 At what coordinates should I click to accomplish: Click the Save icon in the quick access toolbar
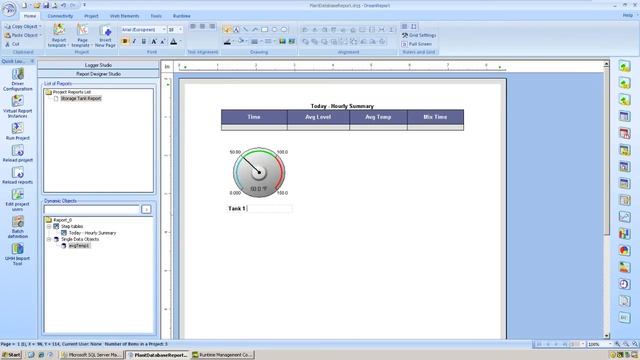[x=46, y=5]
